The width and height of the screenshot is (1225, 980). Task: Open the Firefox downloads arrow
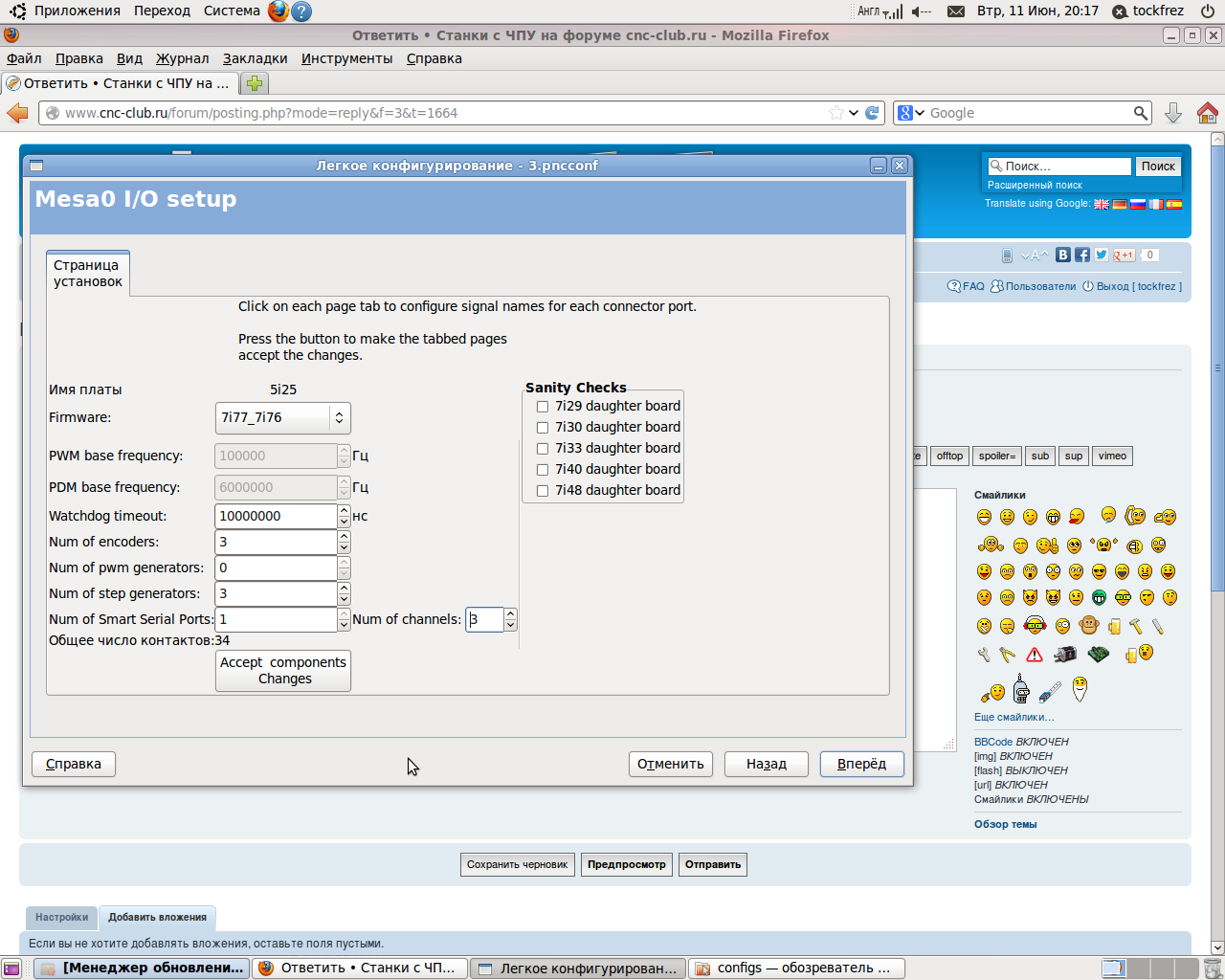coord(1173,113)
